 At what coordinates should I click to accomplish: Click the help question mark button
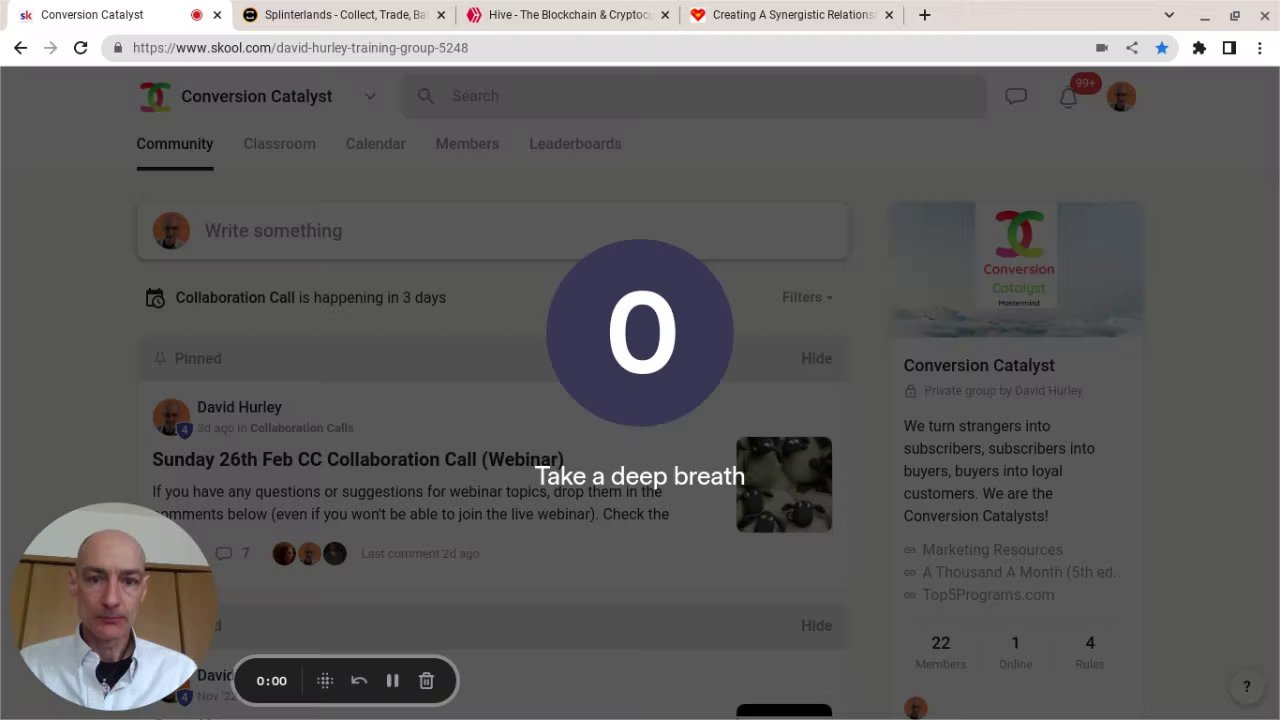pos(1246,686)
